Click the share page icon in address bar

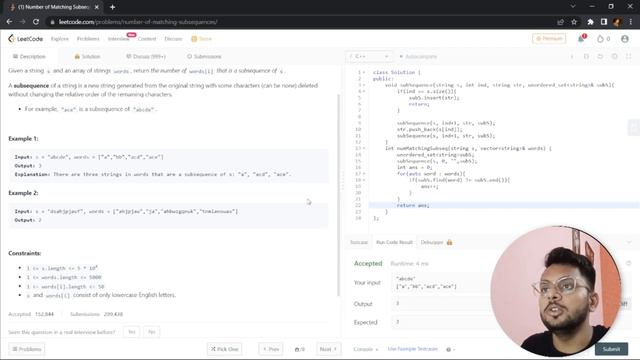(560, 22)
